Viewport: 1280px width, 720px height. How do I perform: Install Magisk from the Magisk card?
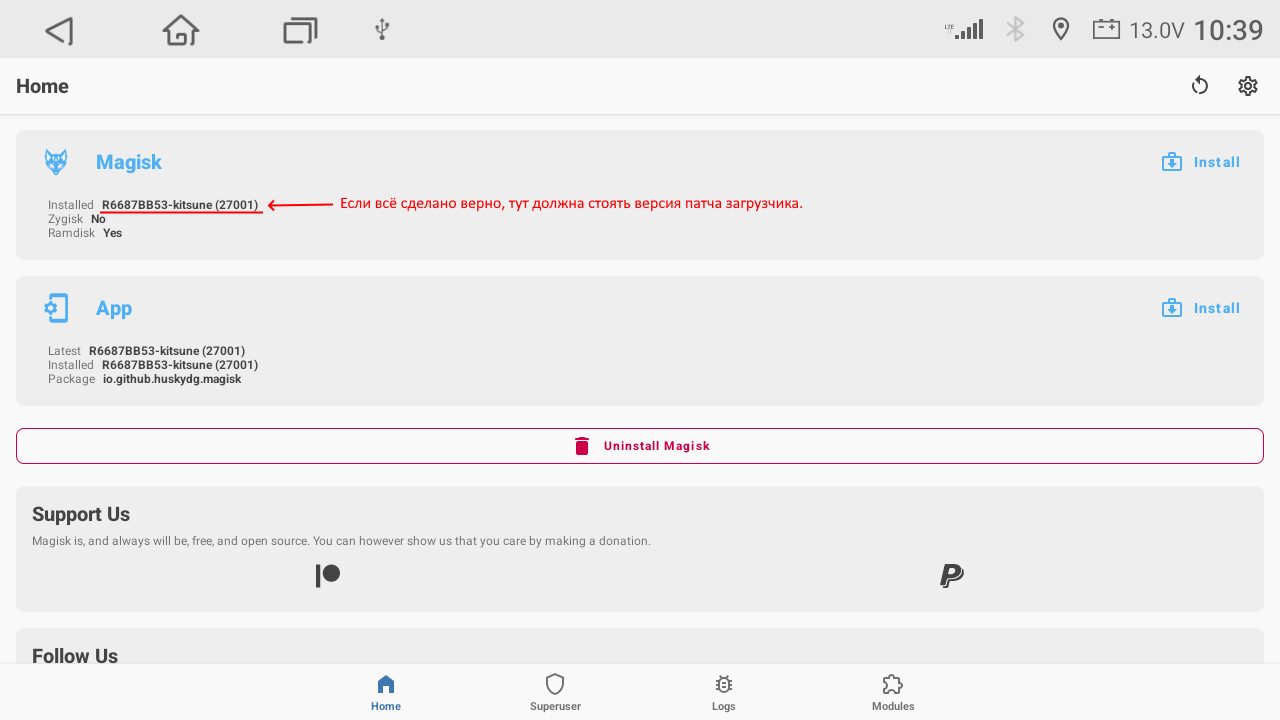tap(1201, 162)
